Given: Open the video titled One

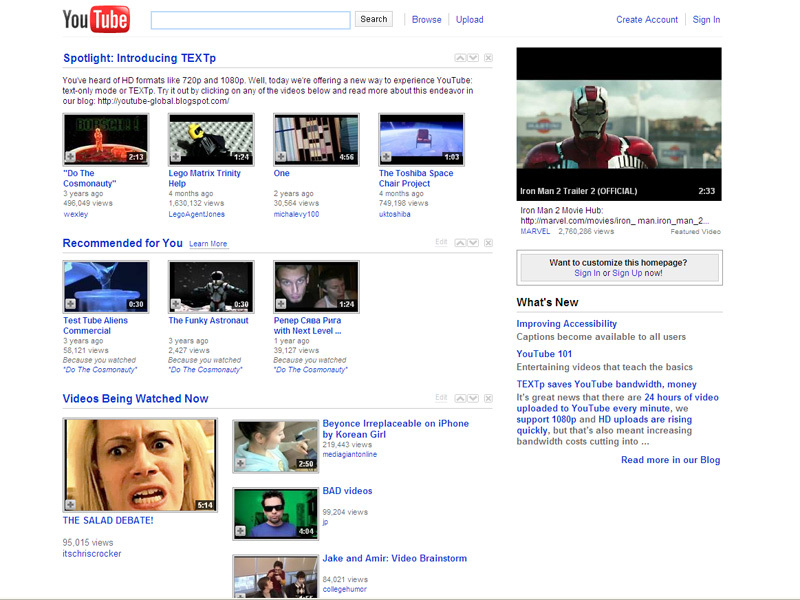Looking at the screenshot, I should coord(282,173).
